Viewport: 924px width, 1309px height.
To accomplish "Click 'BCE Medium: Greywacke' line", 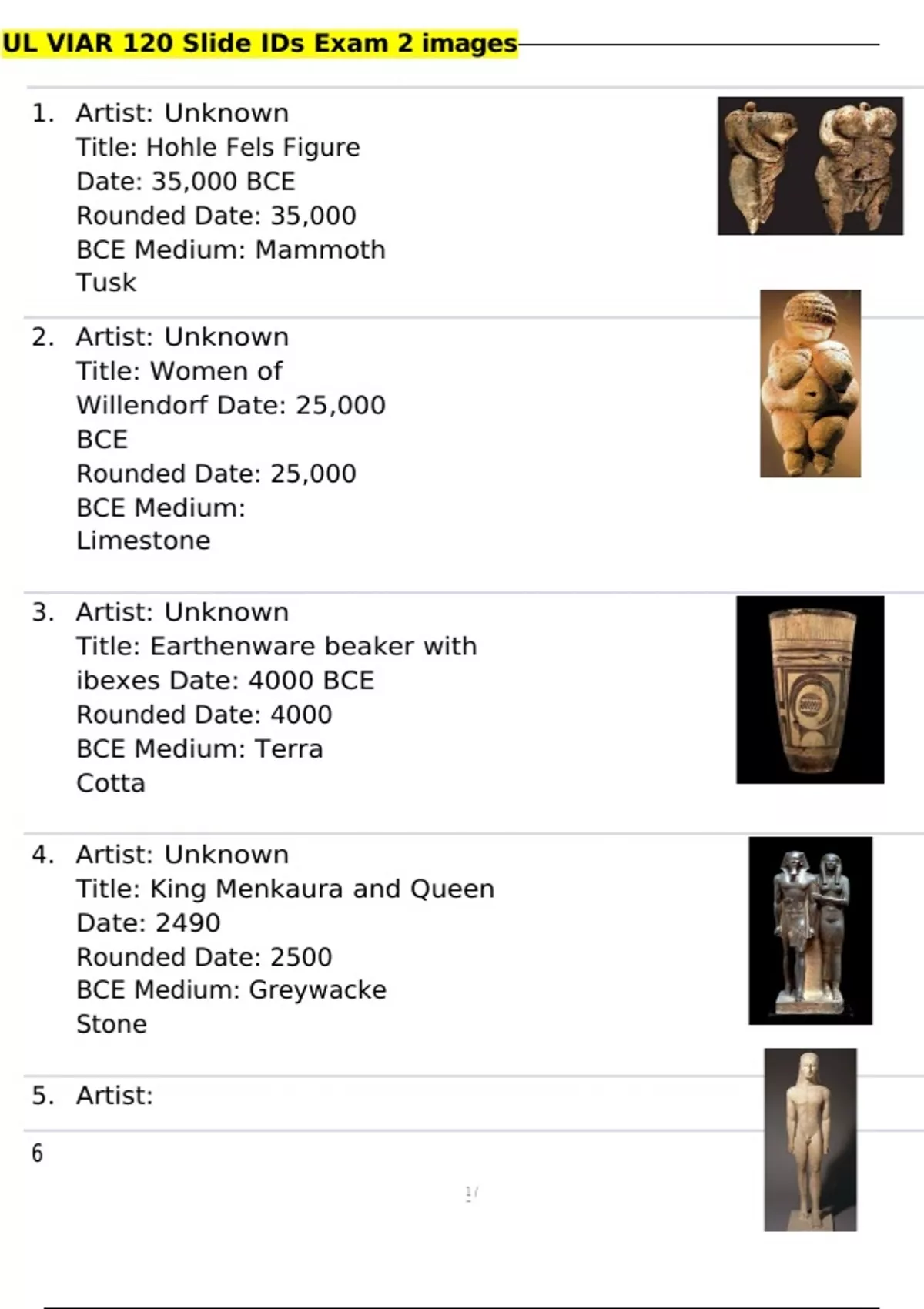I will [231, 989].
